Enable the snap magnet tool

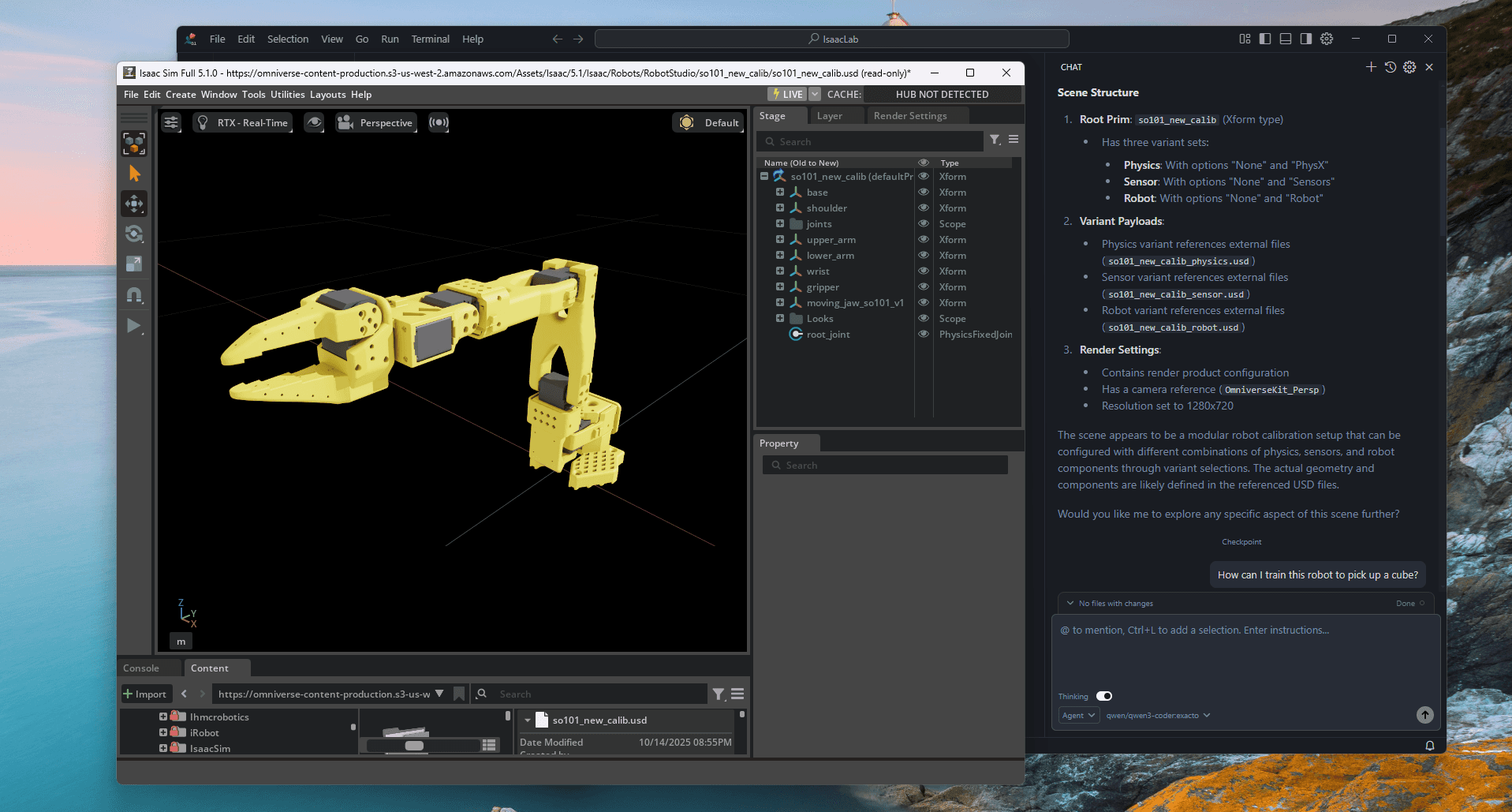pyautogui.click(x=134, y=295)
